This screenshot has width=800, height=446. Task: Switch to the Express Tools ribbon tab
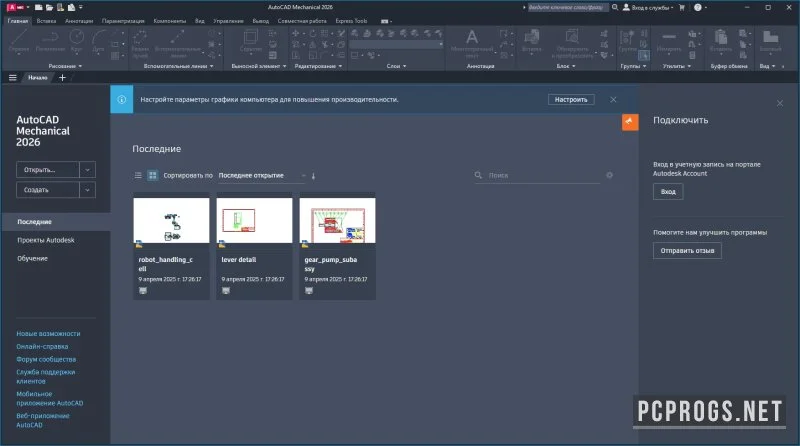351,21
